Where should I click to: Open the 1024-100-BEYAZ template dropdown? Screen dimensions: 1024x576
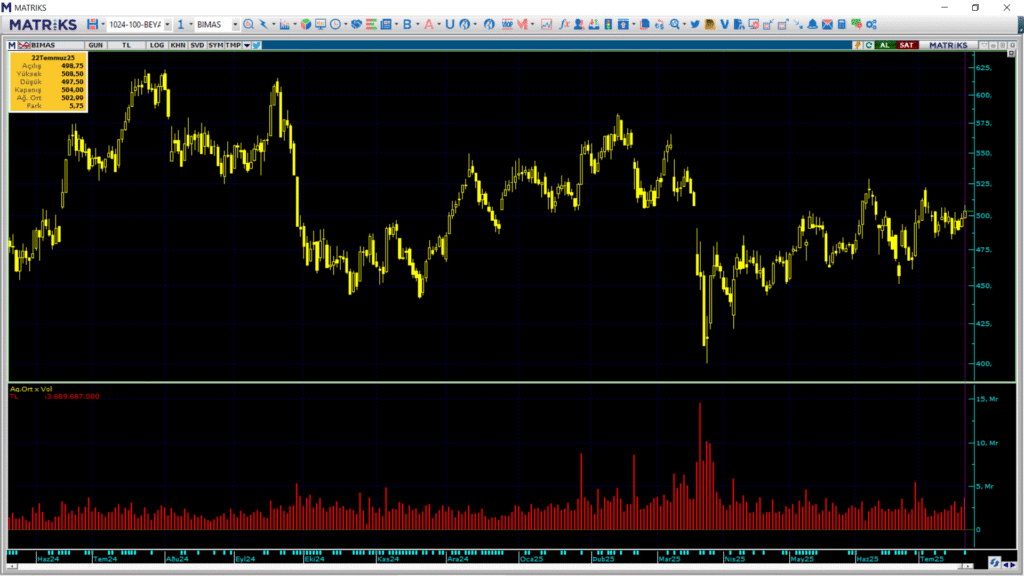[166, 24]
